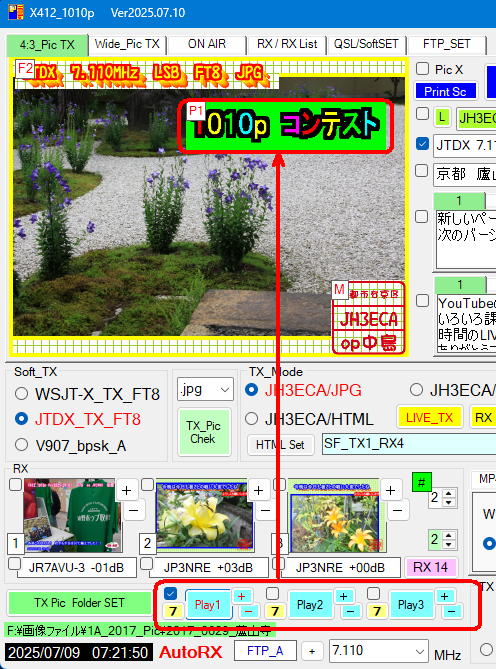Click the P1 marker on the contest banner
The image size is (496, 669).
click(x=195, y=111)
